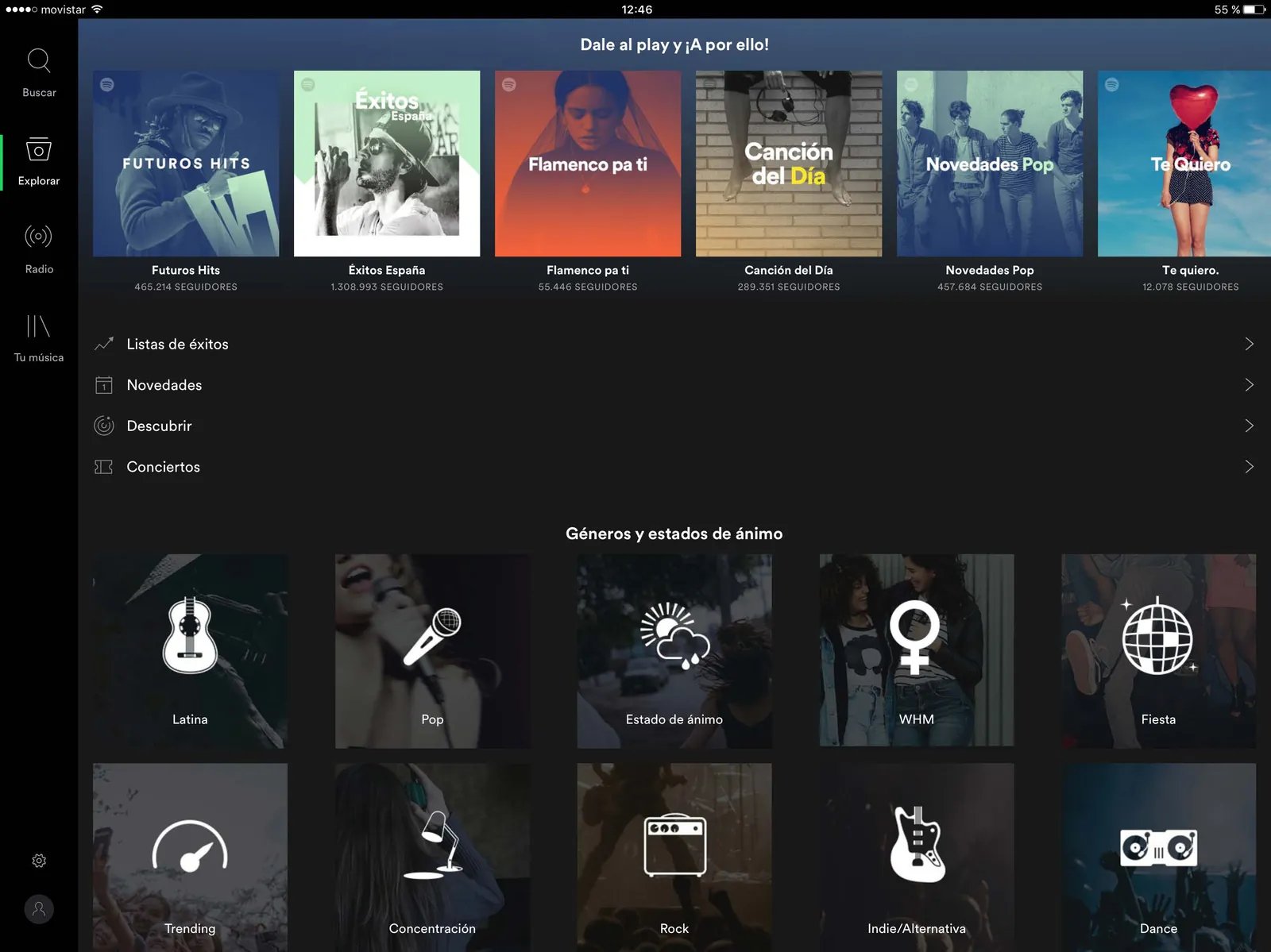Open the Estado de ánimo weather tile

click(674, 651)
